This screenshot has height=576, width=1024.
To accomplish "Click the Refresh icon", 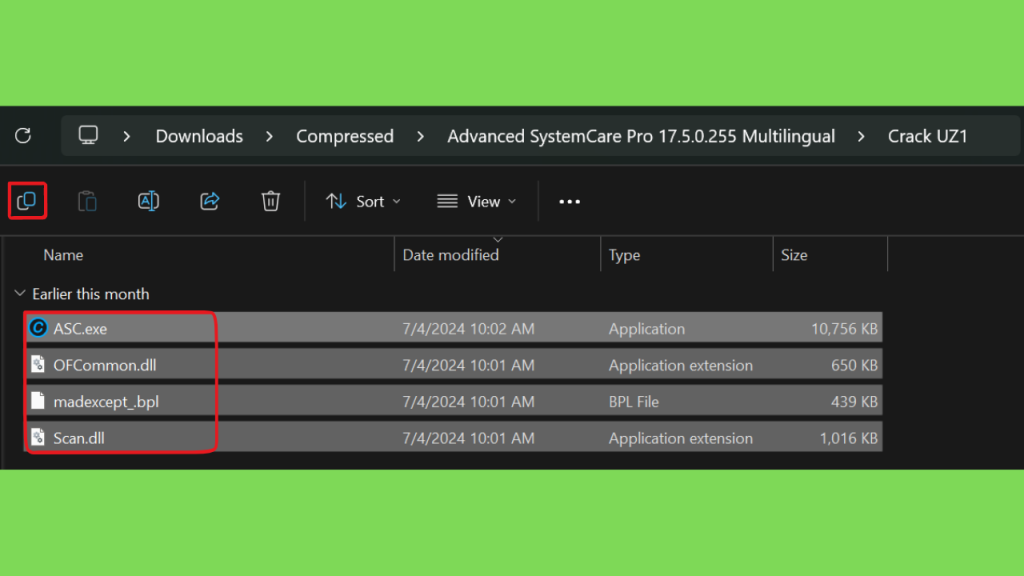I will click(23, 136).
